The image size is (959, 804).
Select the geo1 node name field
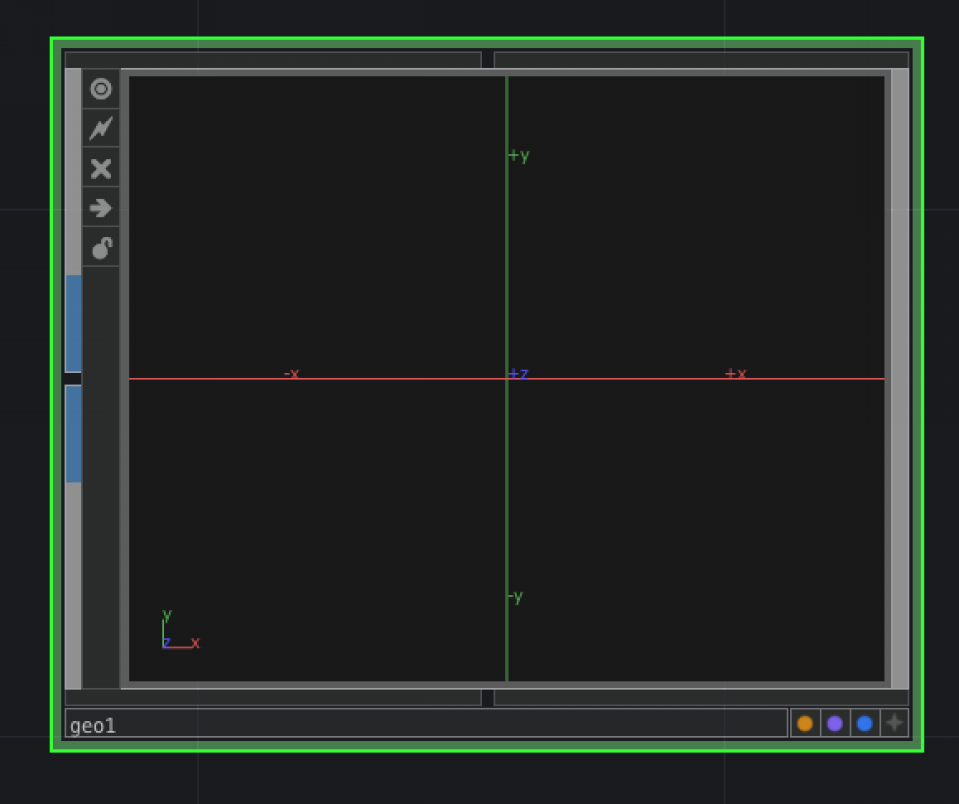426,723
